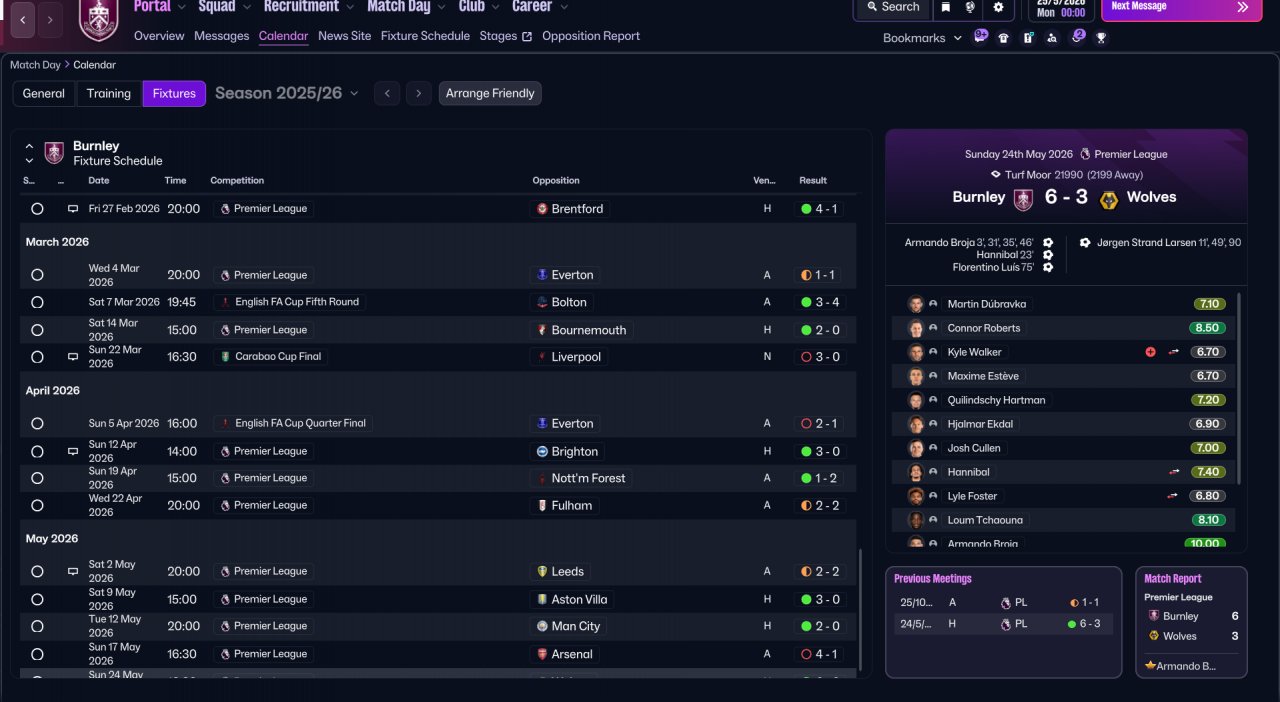
Task: Click Kyle Walker's substitution arrows icon
Action: [1174, 352]
